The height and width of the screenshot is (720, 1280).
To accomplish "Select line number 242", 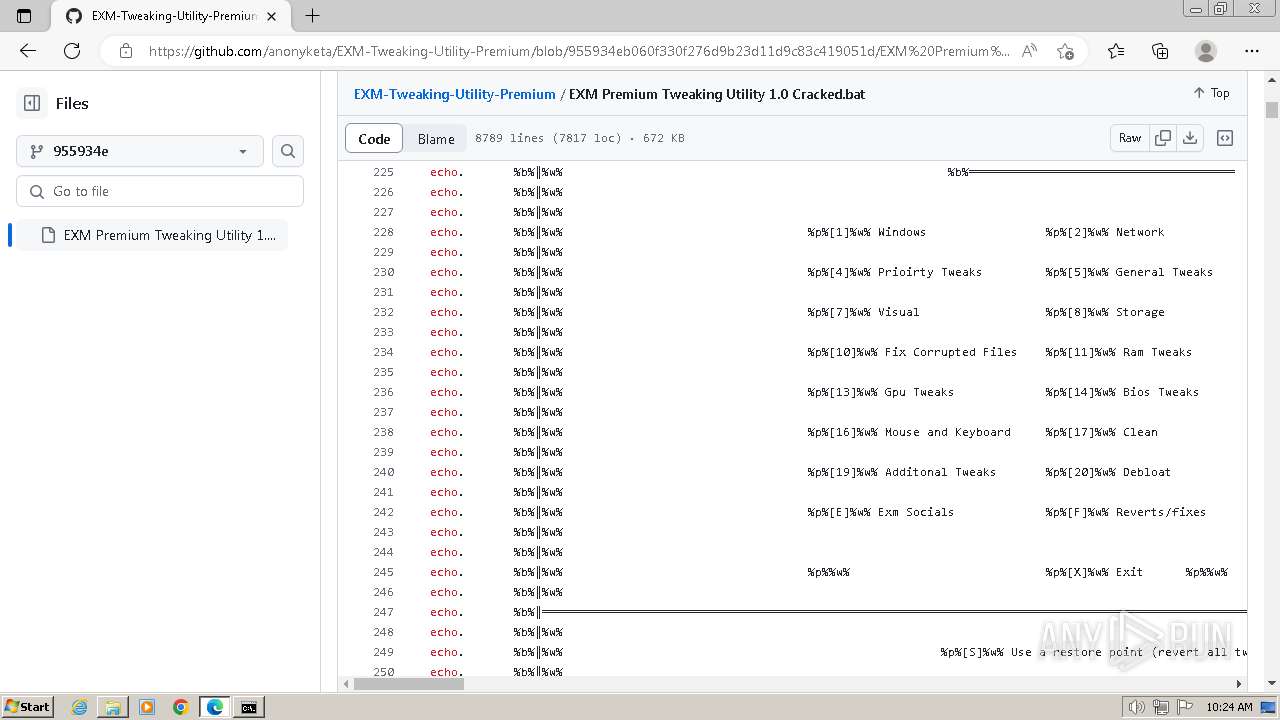I will coord(384,512).
